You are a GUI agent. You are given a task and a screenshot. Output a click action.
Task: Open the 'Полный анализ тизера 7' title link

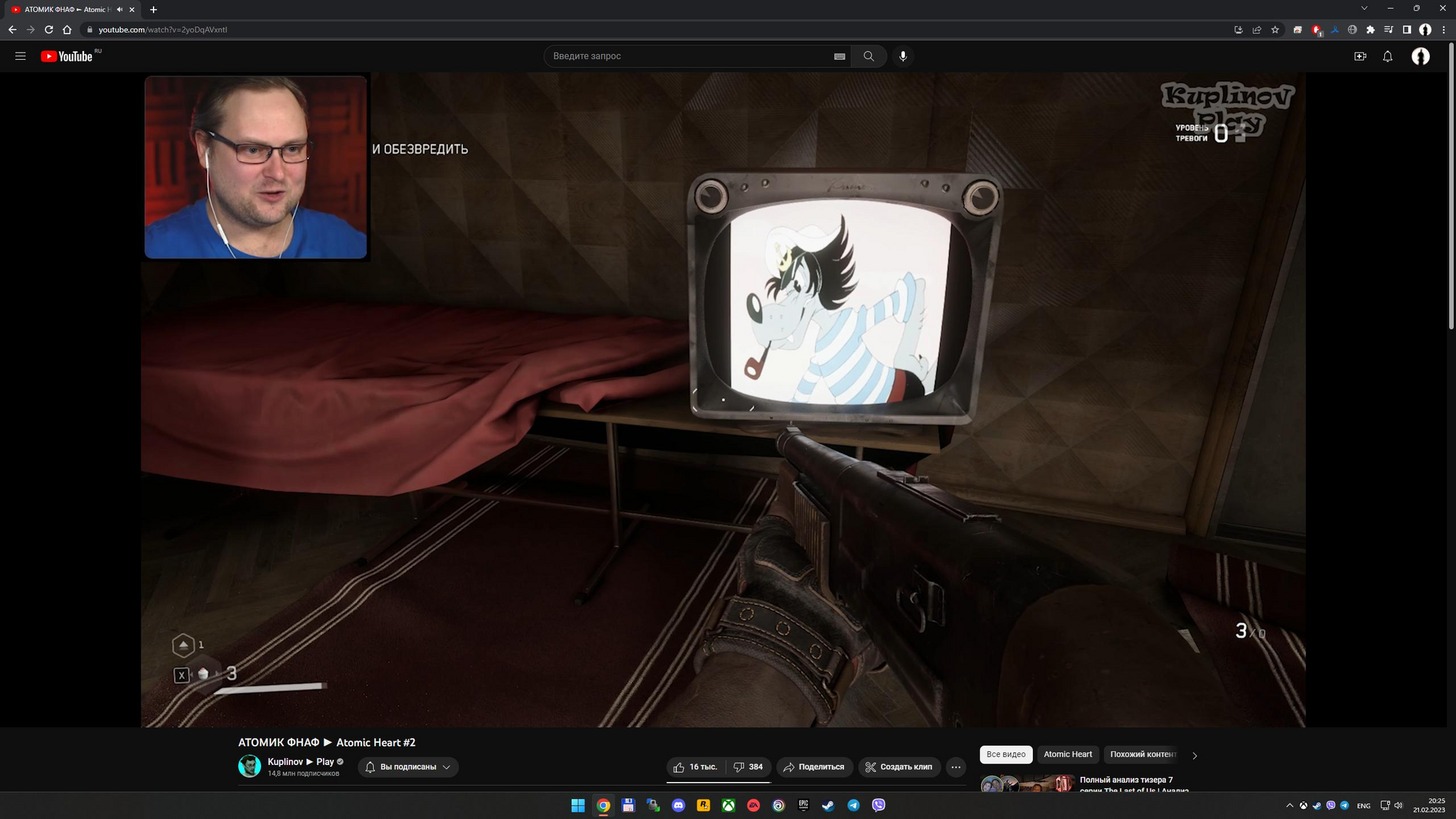(x=1133, y=785)
